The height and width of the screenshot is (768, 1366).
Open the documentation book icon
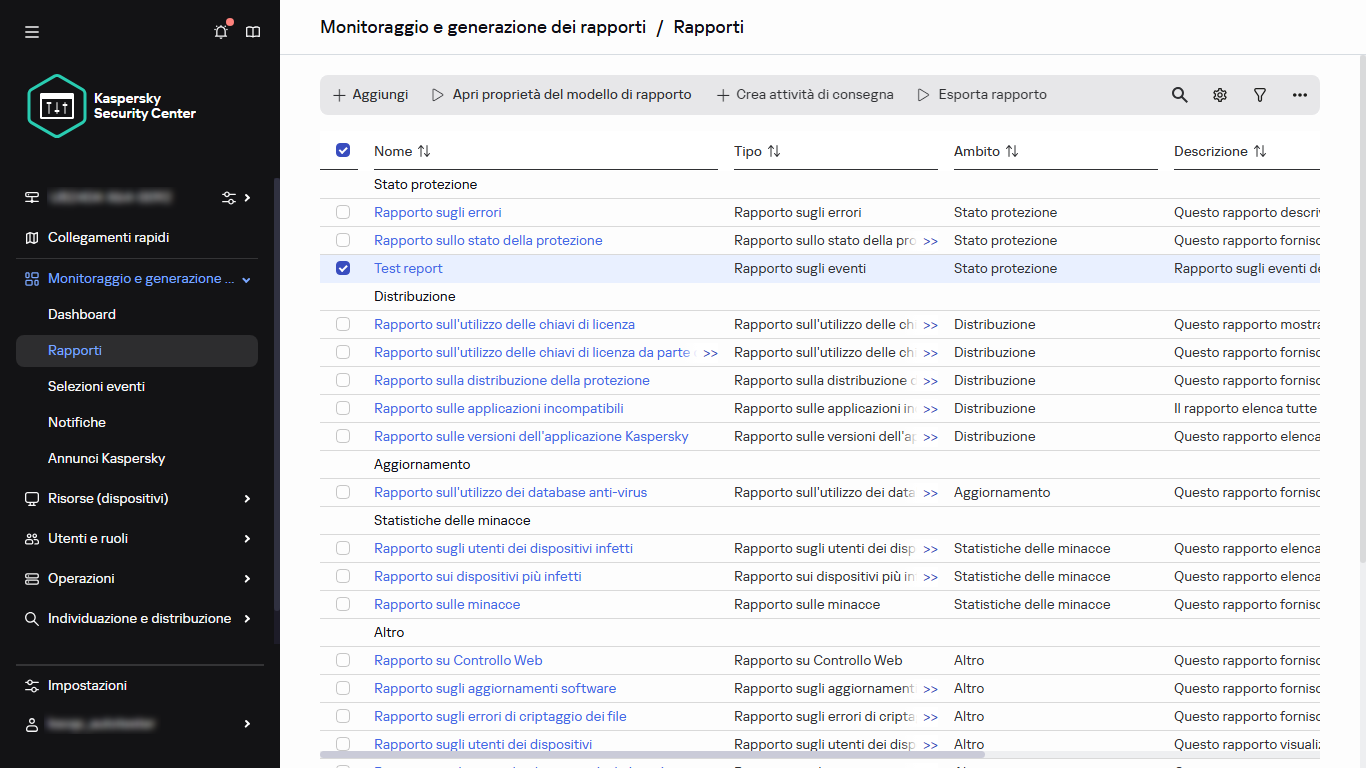(253, 32)
